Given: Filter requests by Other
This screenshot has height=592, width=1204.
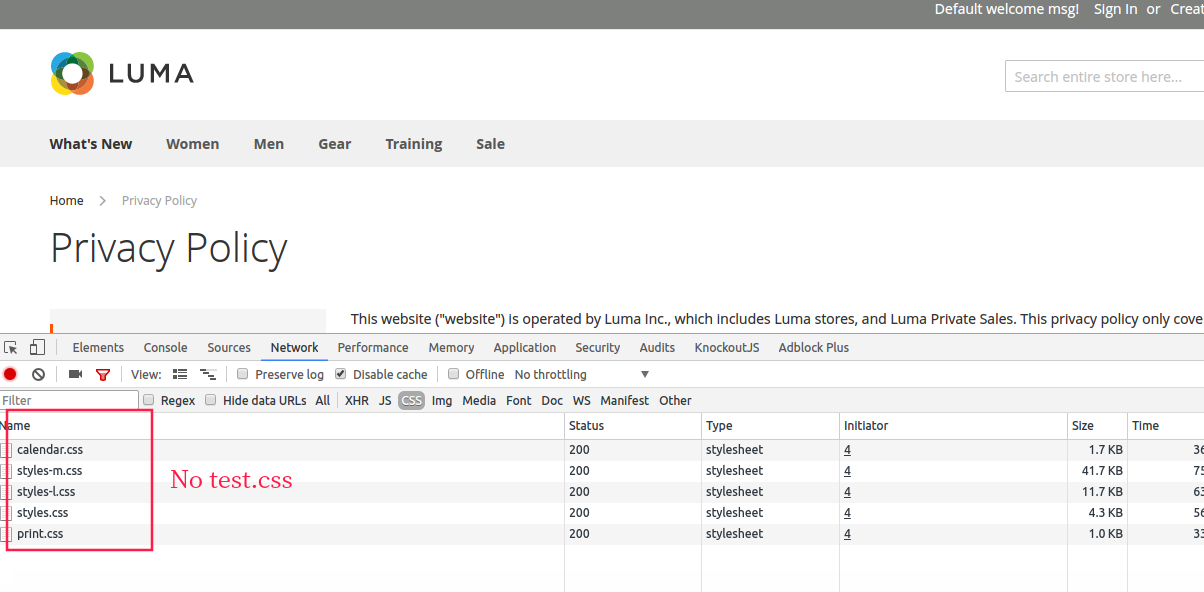Looking at the screenshot, I should coord(675,400).
